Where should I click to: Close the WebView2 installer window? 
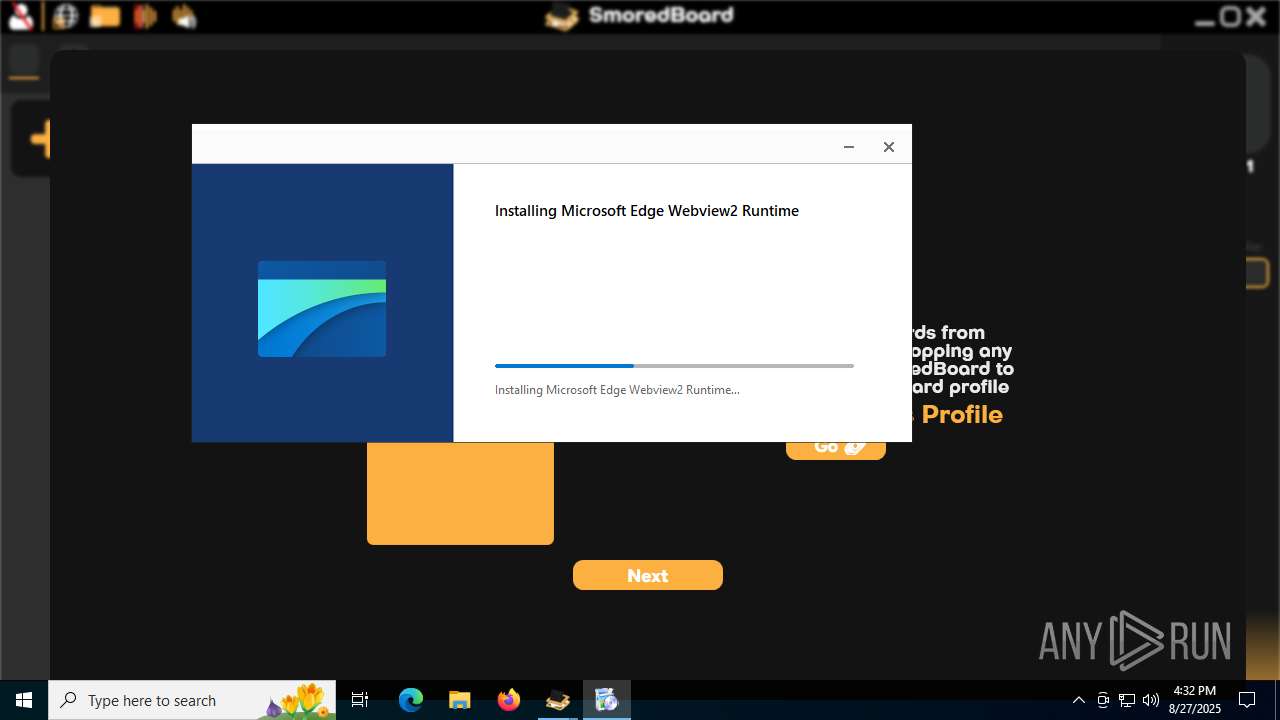pyautogui.click(x=888, y=147)
